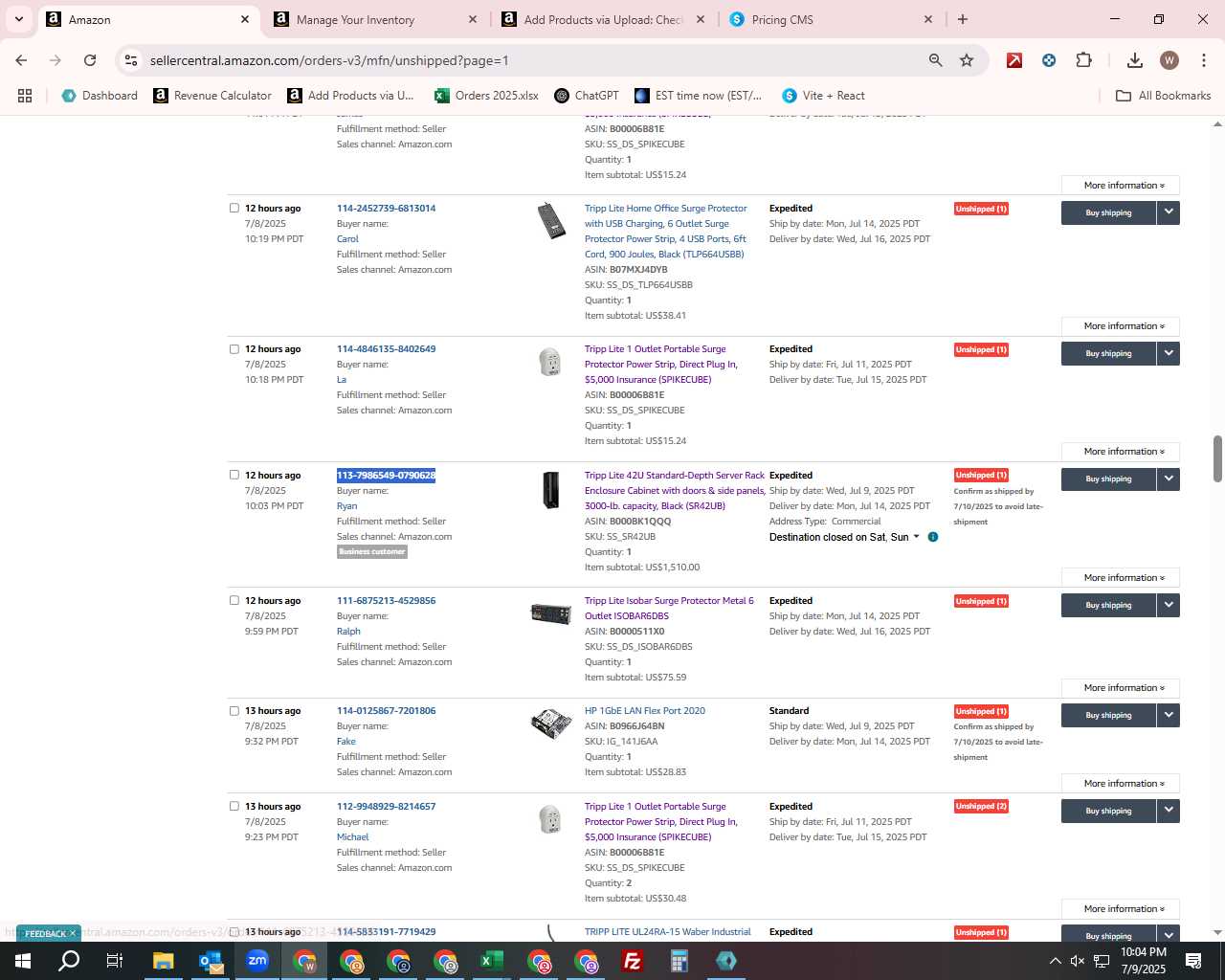Open Windows Start menu
Viewport: 1225px width, 980px height.
pyautogui.click(x=23, y=961)
